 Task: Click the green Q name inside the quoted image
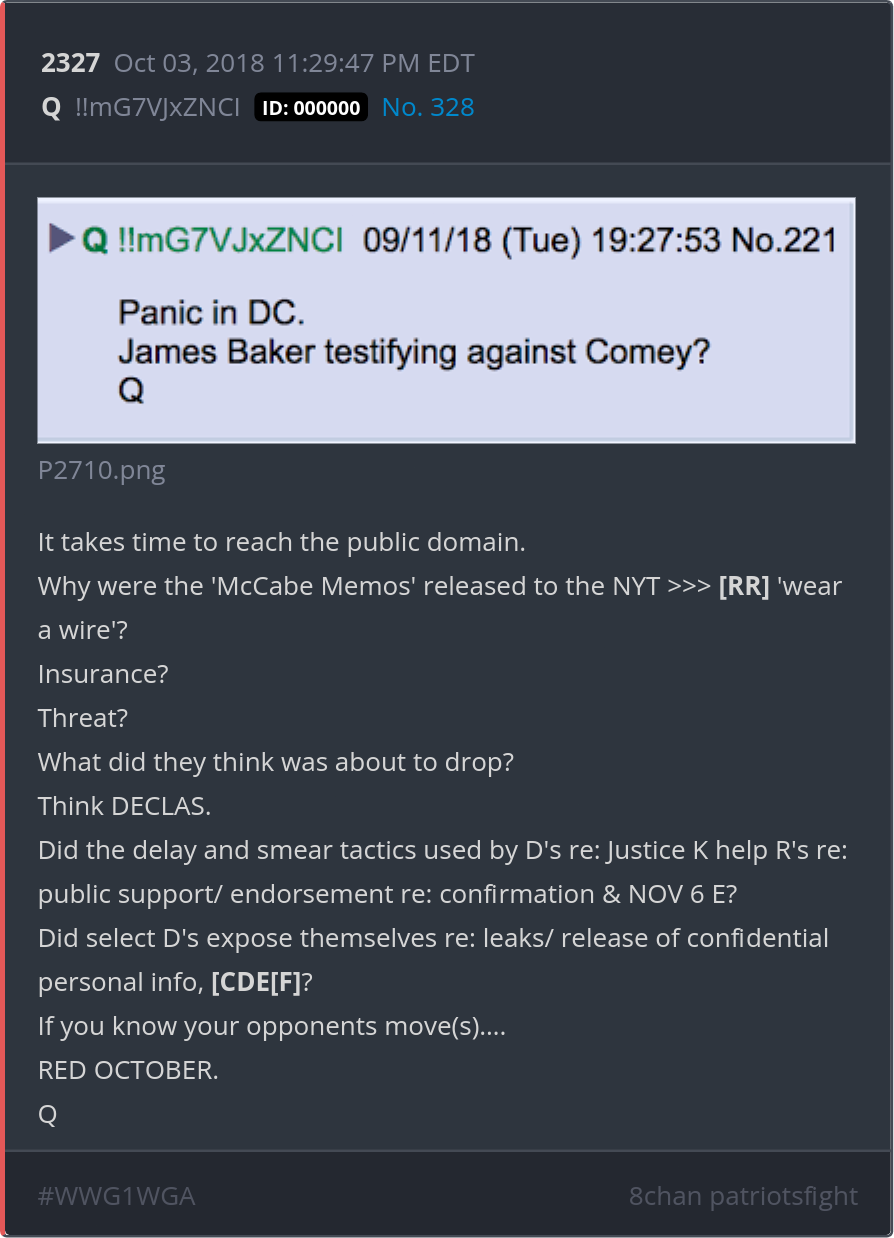95,239
